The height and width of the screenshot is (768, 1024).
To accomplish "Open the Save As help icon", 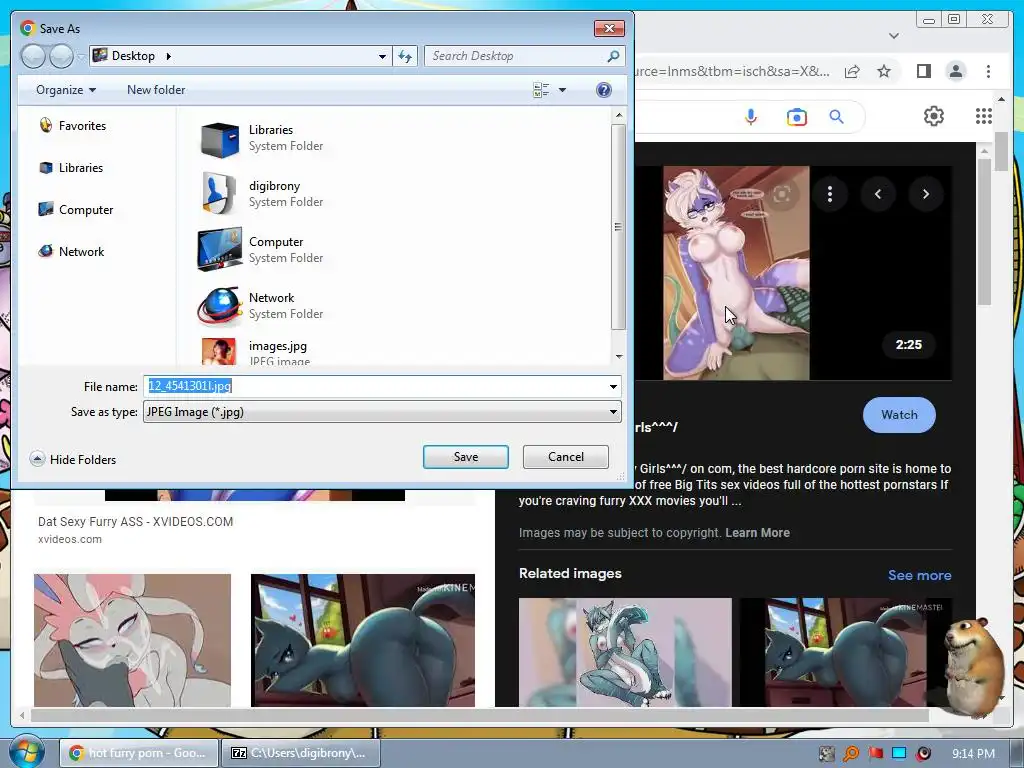I will point(604,90).
